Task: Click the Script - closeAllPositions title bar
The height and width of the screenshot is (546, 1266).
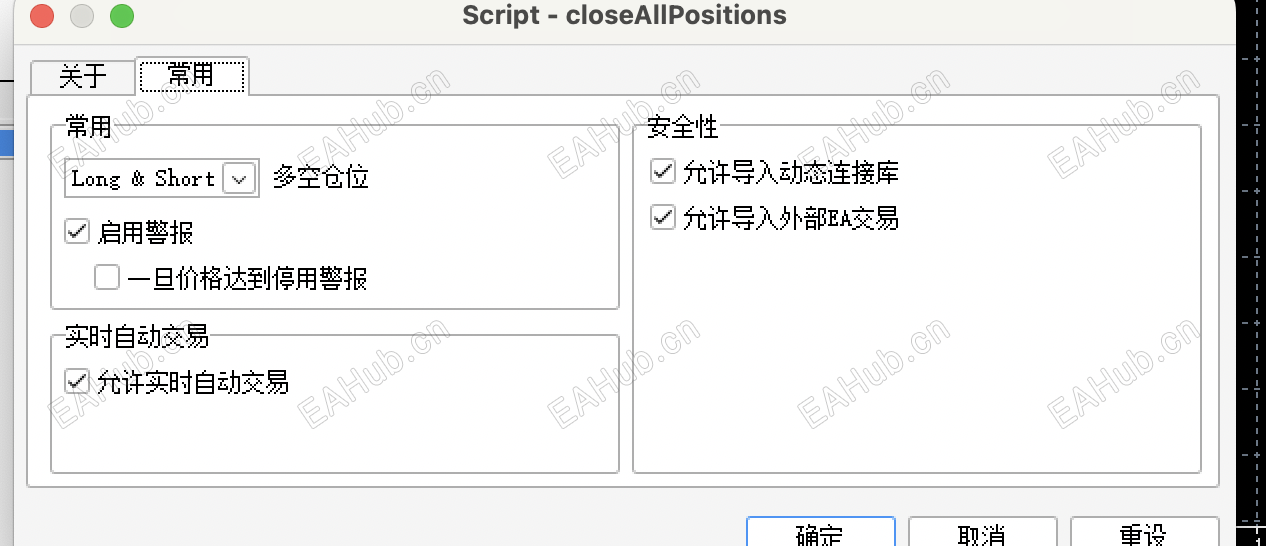Action: tap(624, 16)
